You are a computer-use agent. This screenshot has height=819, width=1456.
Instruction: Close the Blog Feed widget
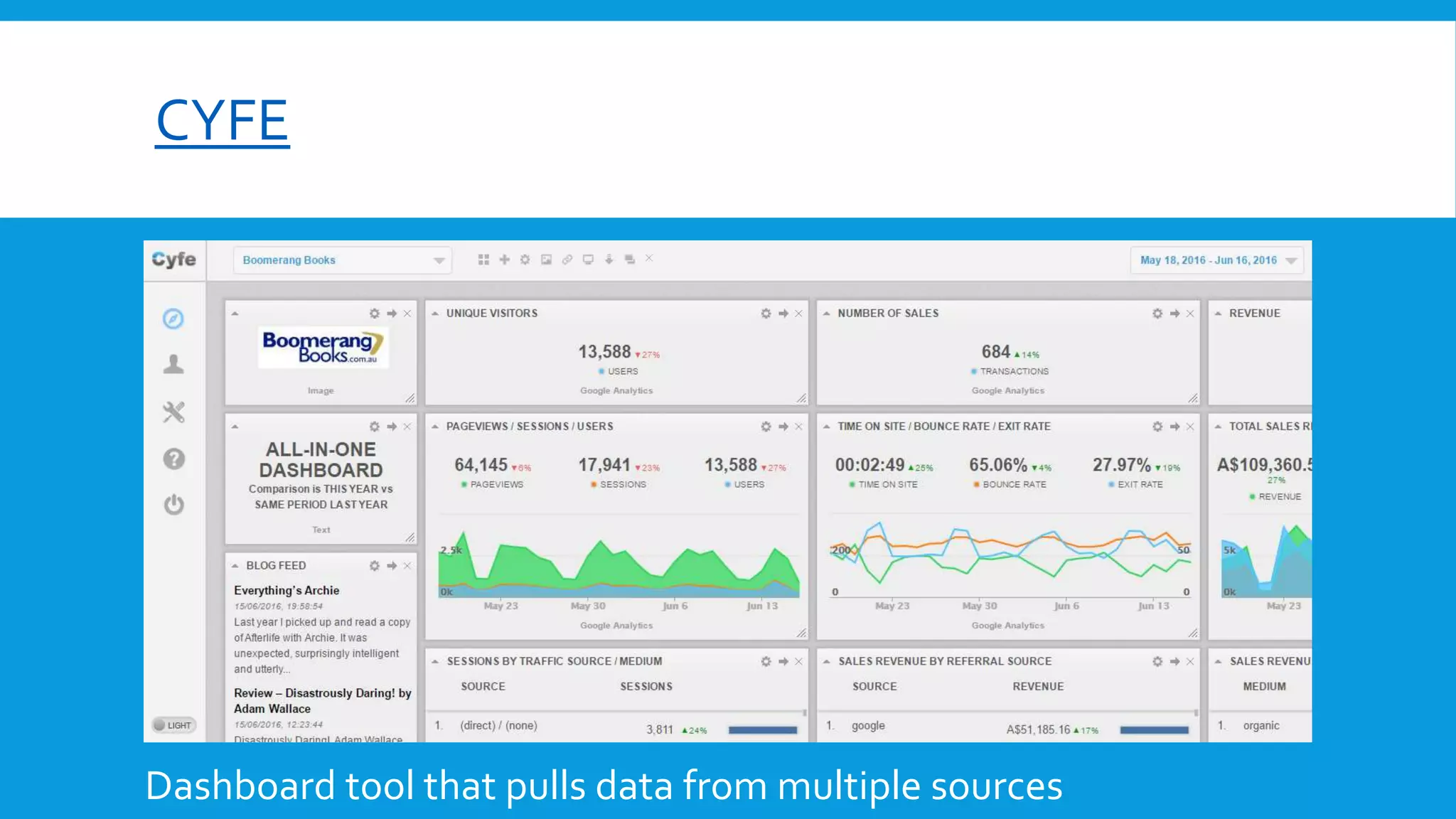pyautogui.click(x=407, y=566)
